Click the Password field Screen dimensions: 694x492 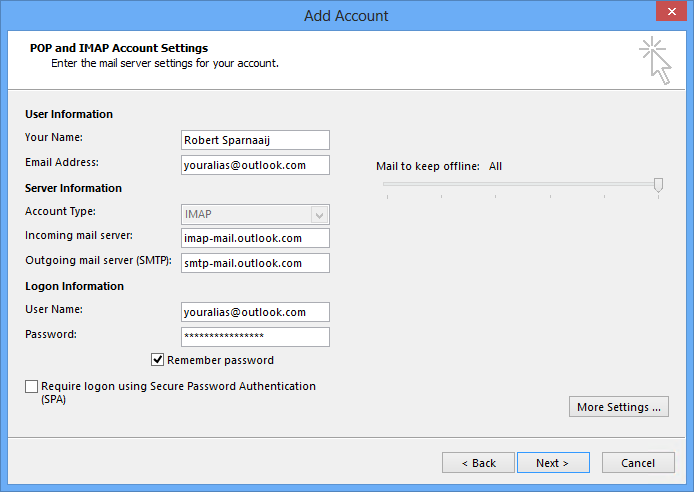pyautogui.click(x=255, y=337)
